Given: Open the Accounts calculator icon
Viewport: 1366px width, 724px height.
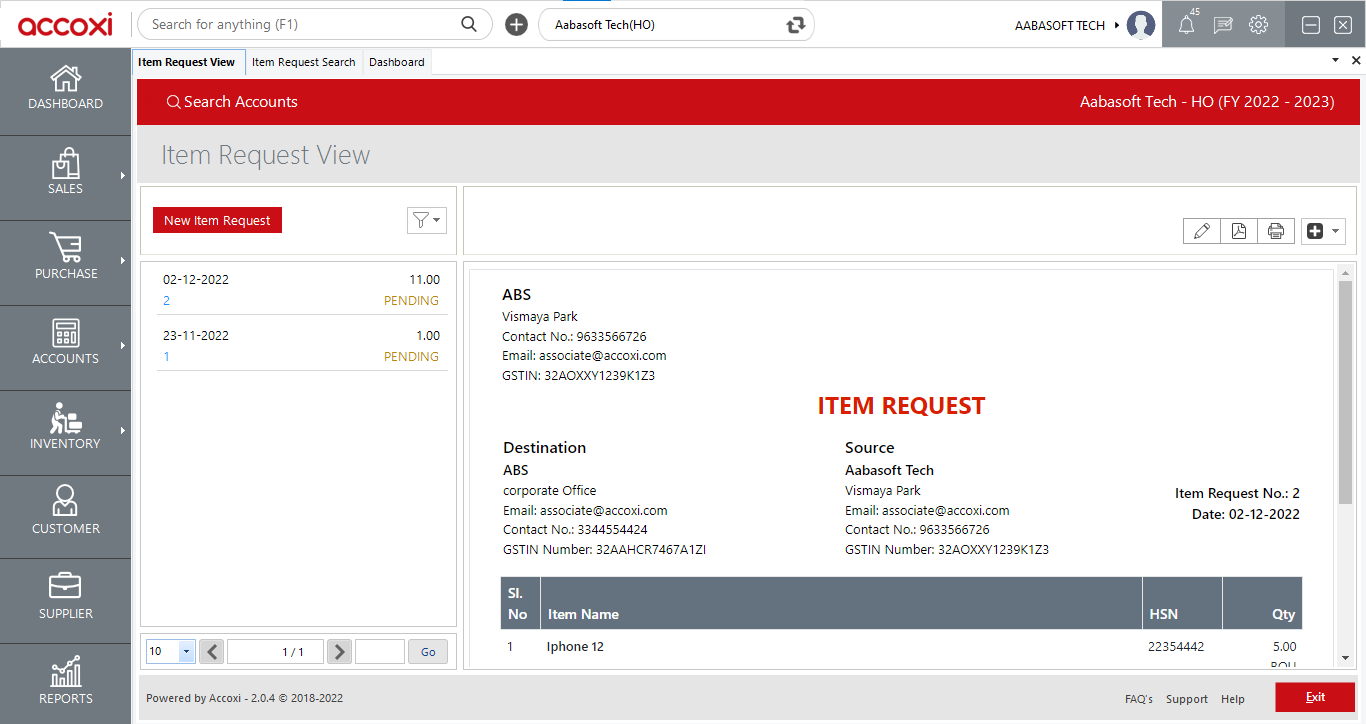Looking at the screenshot, I should click(x=65, y=333).
